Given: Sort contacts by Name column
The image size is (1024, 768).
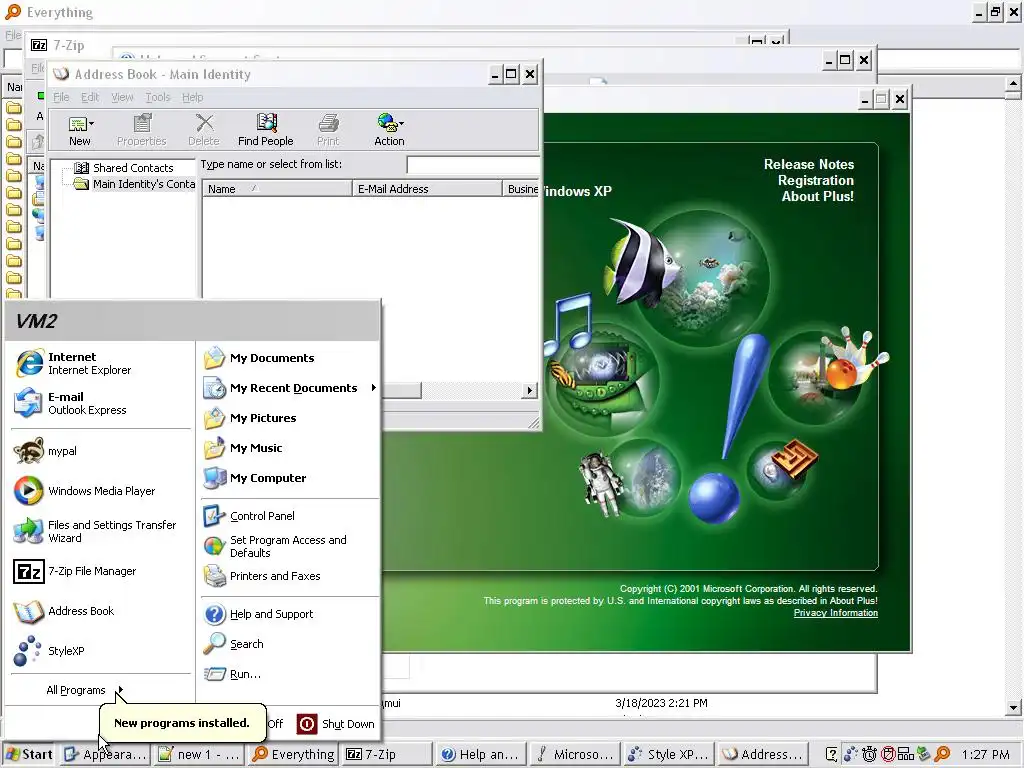Looking at the screenshot, I should [277, 189].
